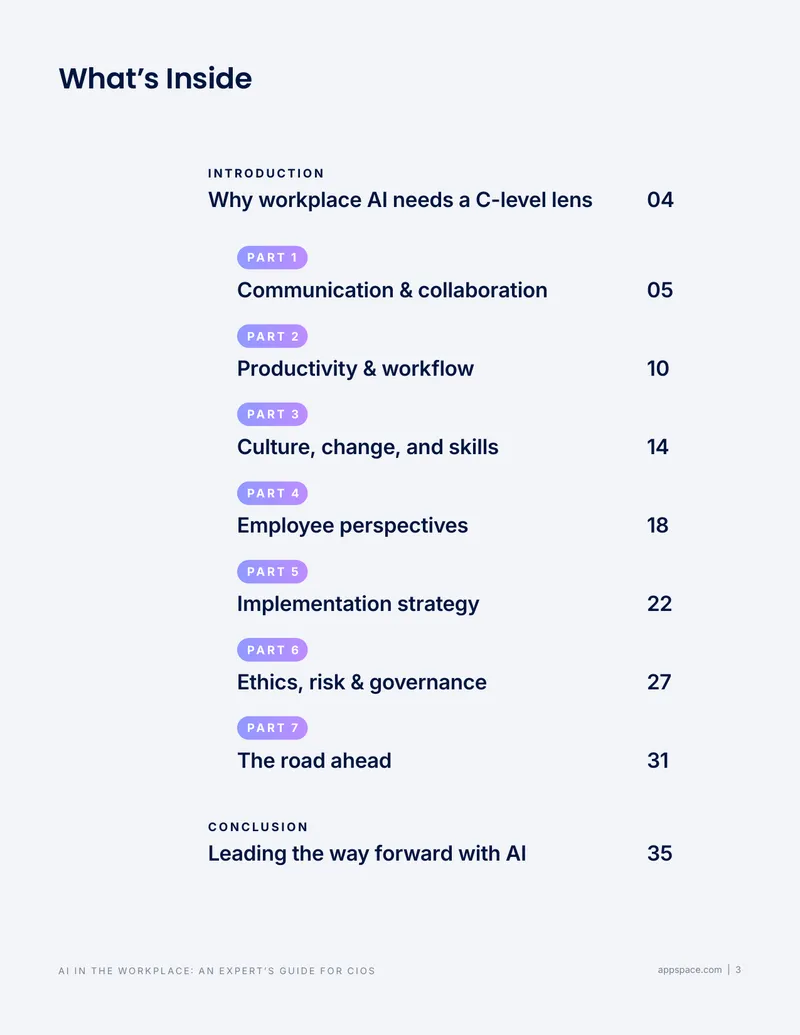Jump to Implementation strategy
Screen dimensions: 800x1035
tap(358, 604)
